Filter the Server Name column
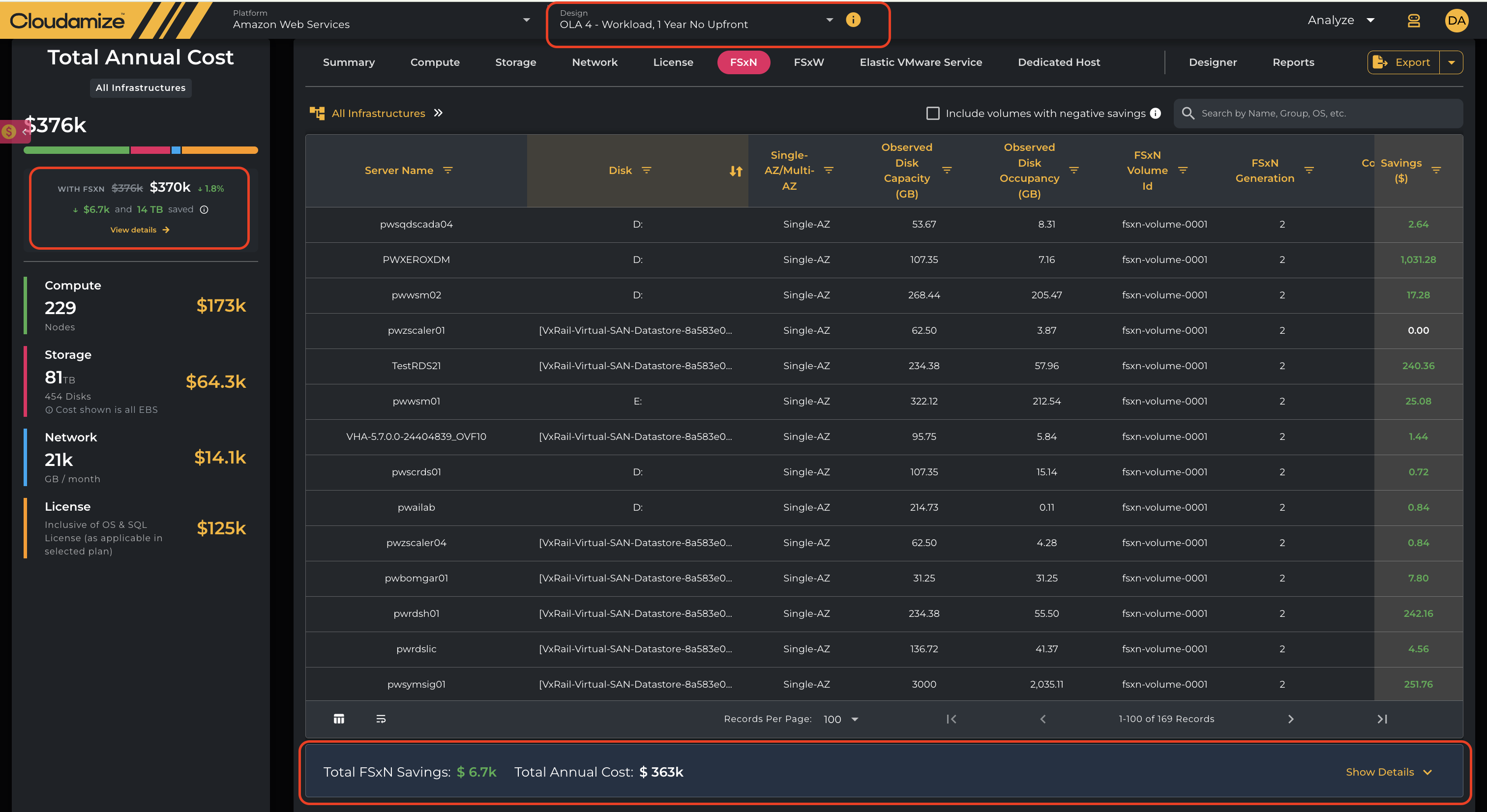1487x812 pixels. click(x=448, y=170)
